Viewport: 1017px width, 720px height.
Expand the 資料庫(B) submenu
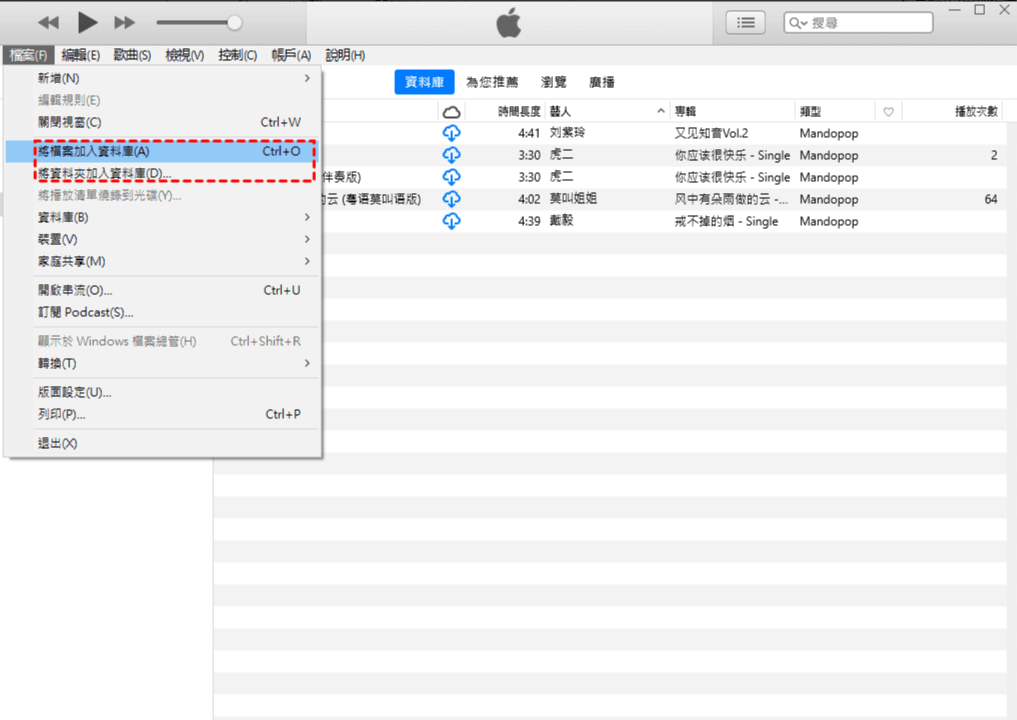pos(162,217)
